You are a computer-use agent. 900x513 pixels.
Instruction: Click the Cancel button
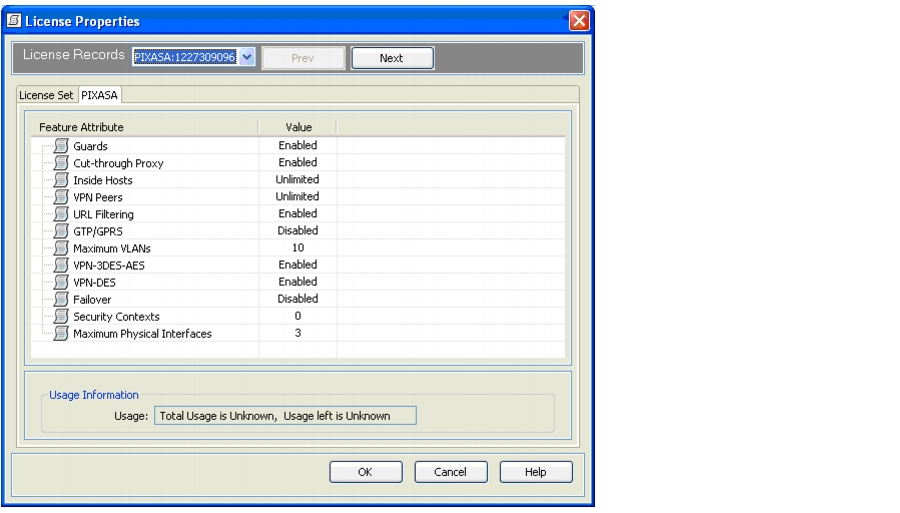pyautogui.click(x=451, y=472)
